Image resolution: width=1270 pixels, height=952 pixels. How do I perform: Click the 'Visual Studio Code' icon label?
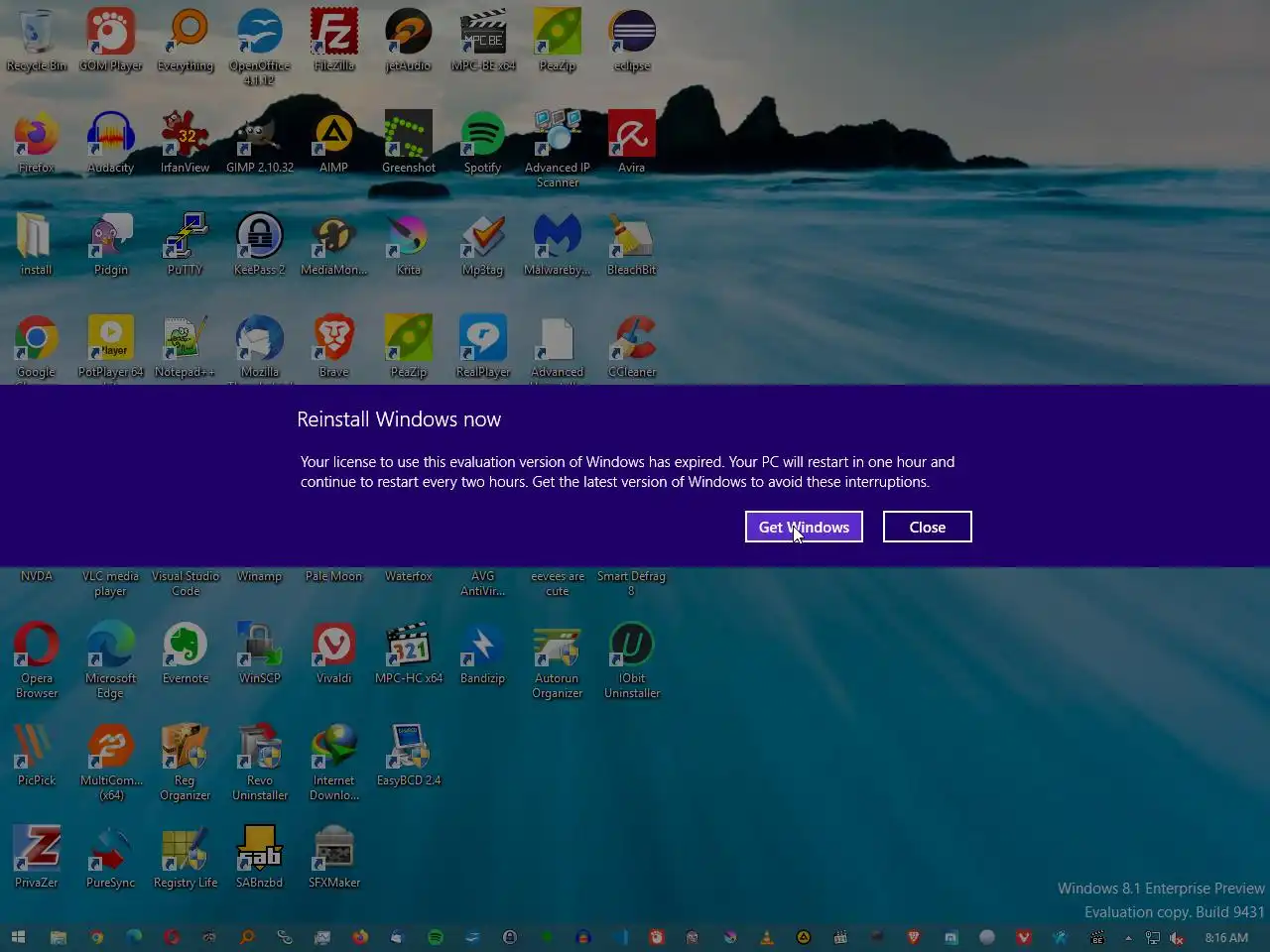[186, 583]
